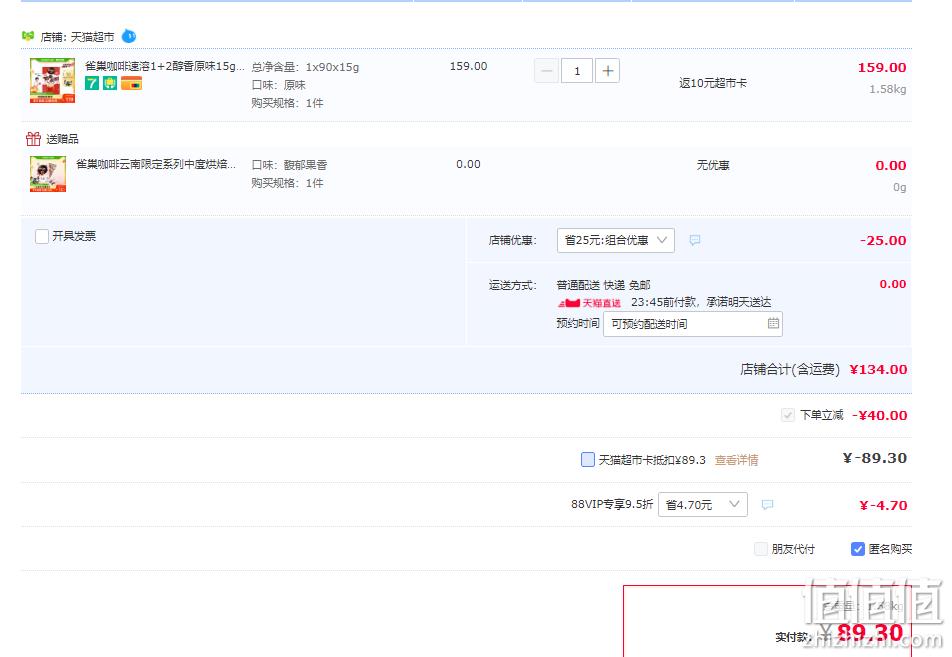Click the 返10元超市卡 promotion text
This screenshot has width=952, height=657.
pyautogui.click(x=713, y=83)
